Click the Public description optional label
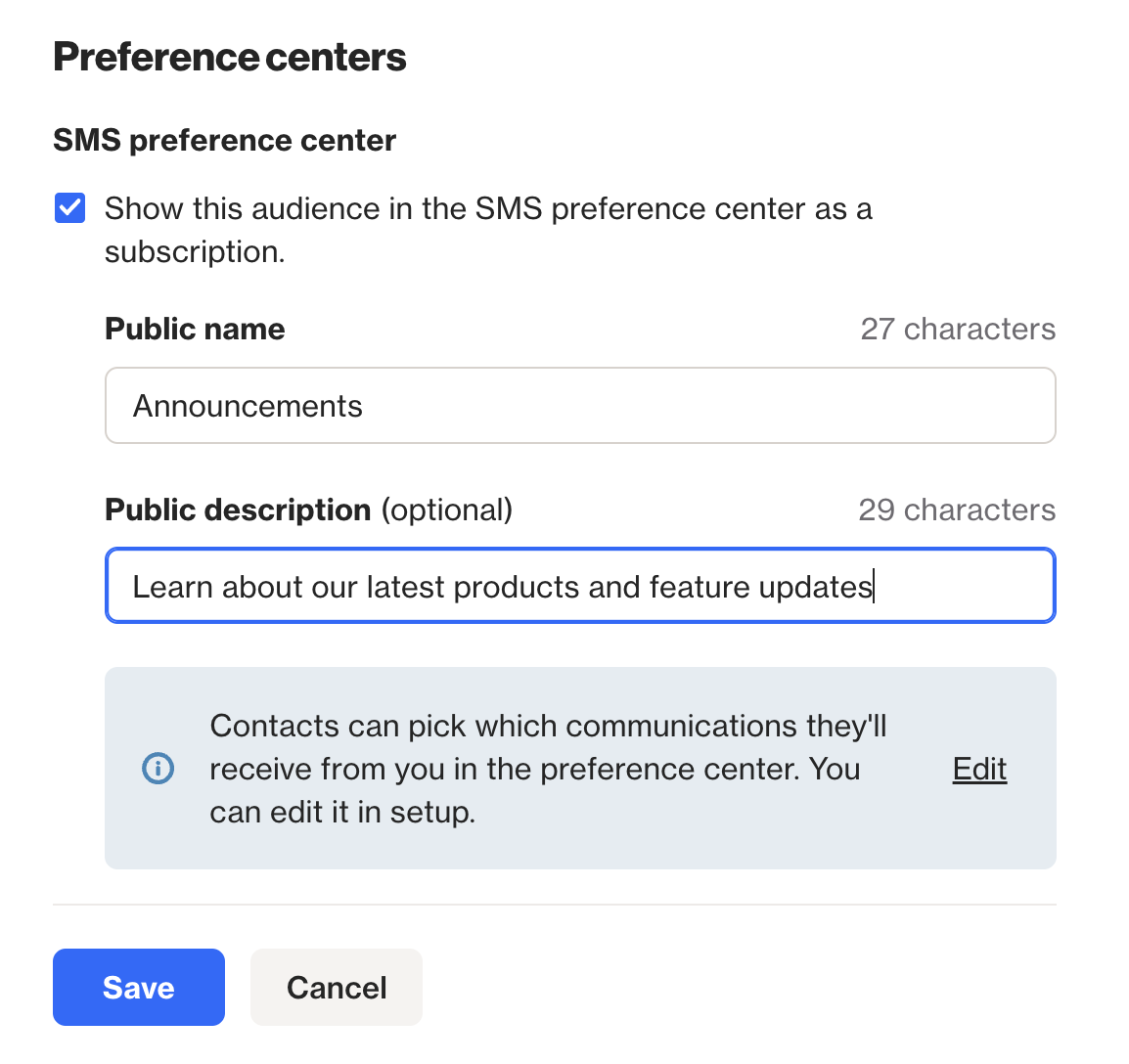The image size is (1129, 1064). tap(307, 510)
